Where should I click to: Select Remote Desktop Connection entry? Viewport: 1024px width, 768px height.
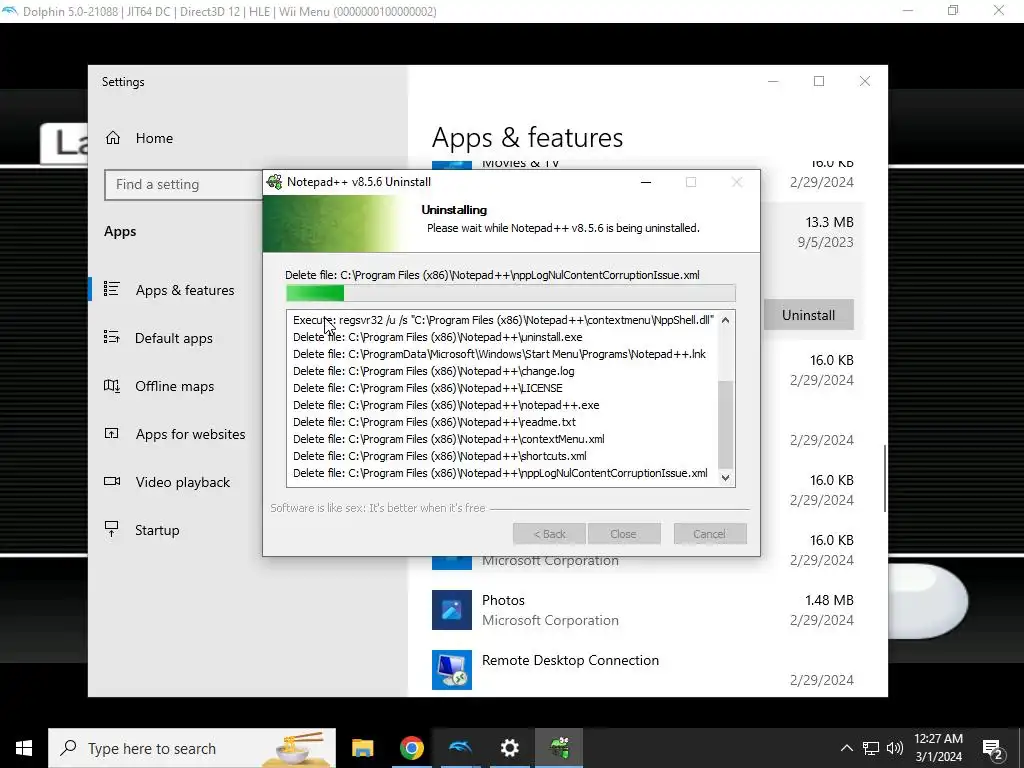point(643,670)
